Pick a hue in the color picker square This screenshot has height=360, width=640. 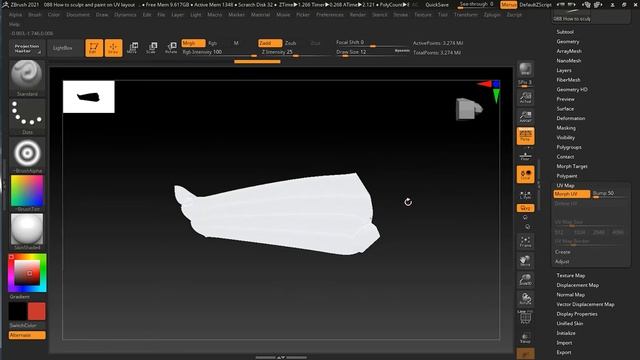pos(27,273)
